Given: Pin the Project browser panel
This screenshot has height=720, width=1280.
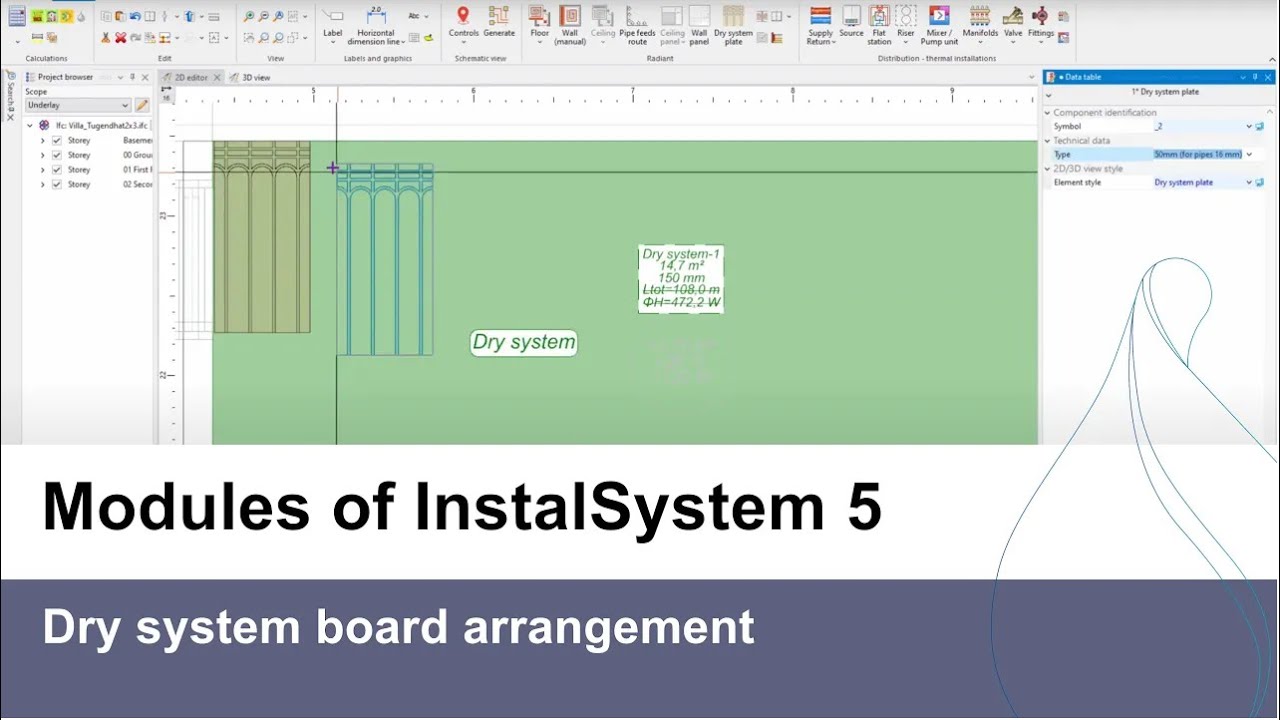Looking at the screenshot, I should (x=132, y=77).
